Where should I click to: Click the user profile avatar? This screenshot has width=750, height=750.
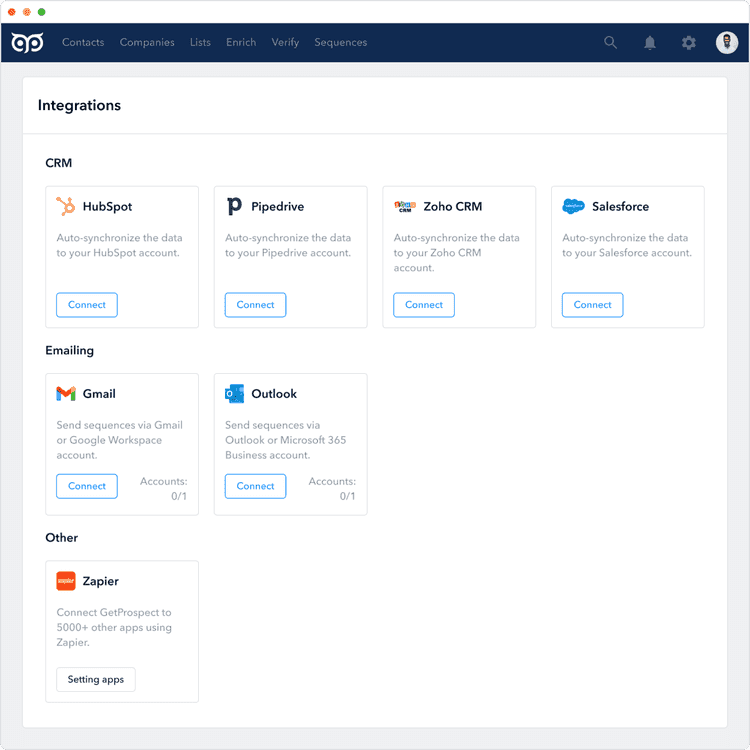(727, 43)
